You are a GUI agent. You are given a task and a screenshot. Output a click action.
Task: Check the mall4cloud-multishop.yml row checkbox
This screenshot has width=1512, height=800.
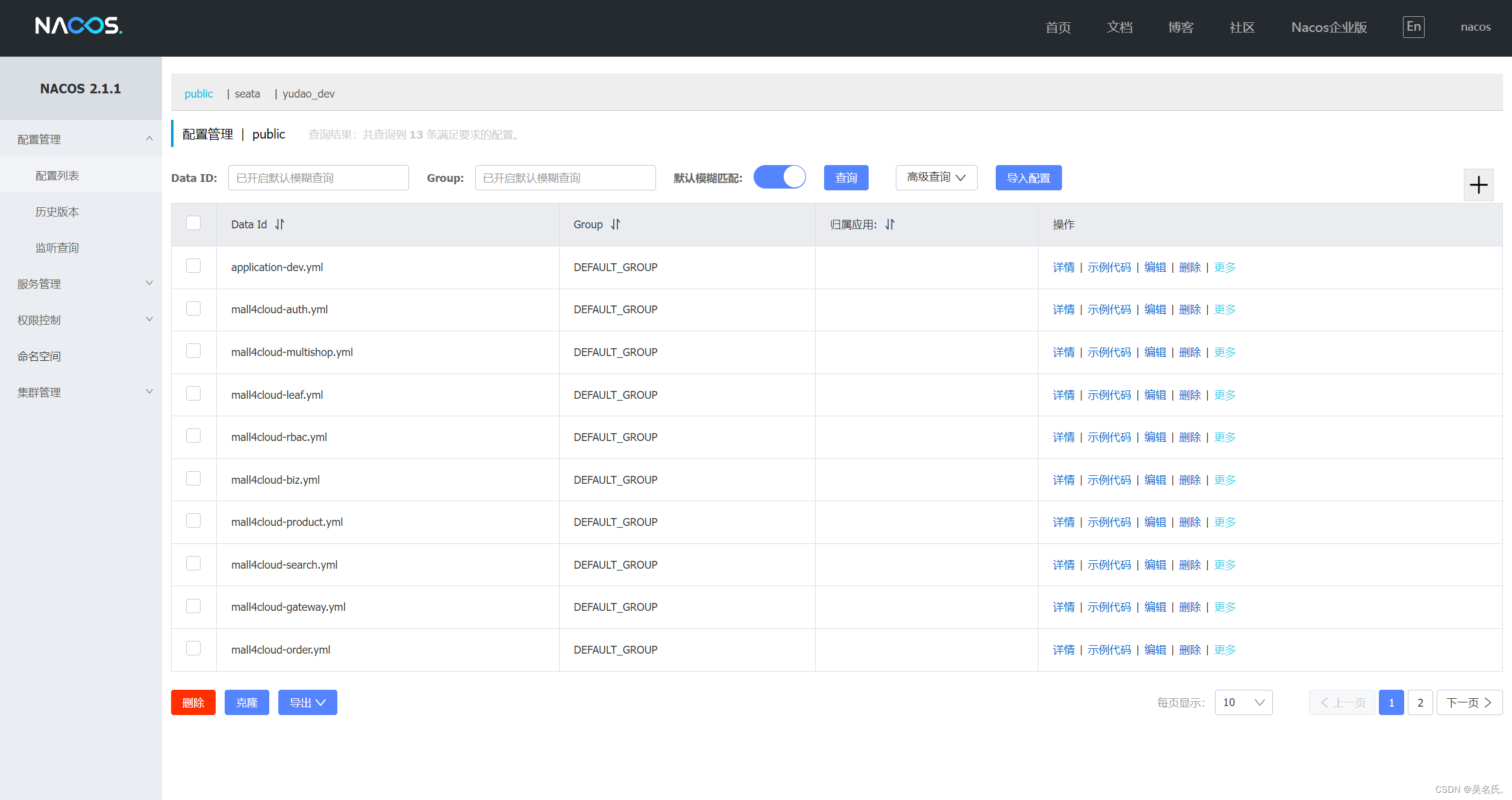(x=193, y=351)
